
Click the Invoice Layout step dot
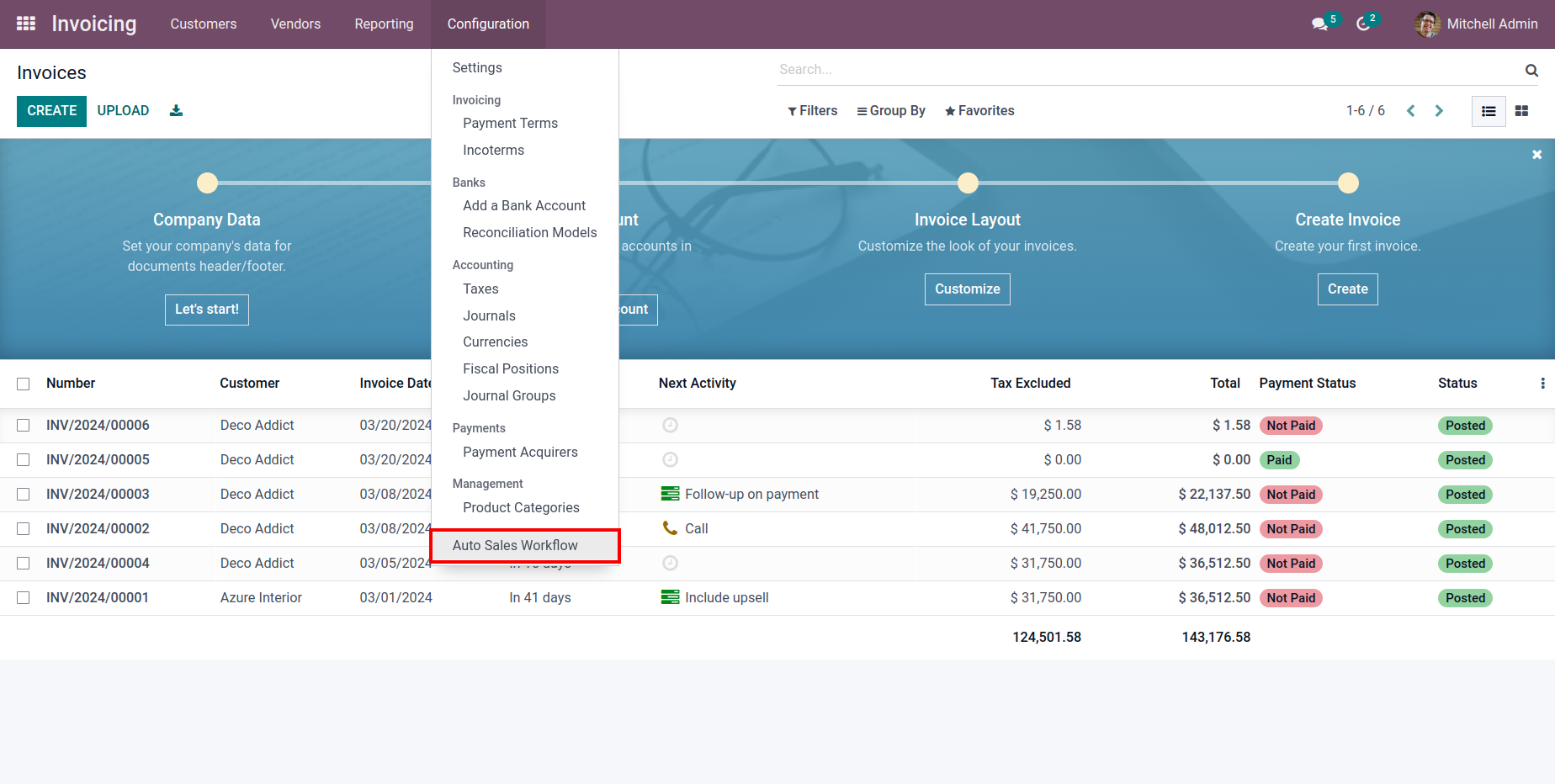969,183
